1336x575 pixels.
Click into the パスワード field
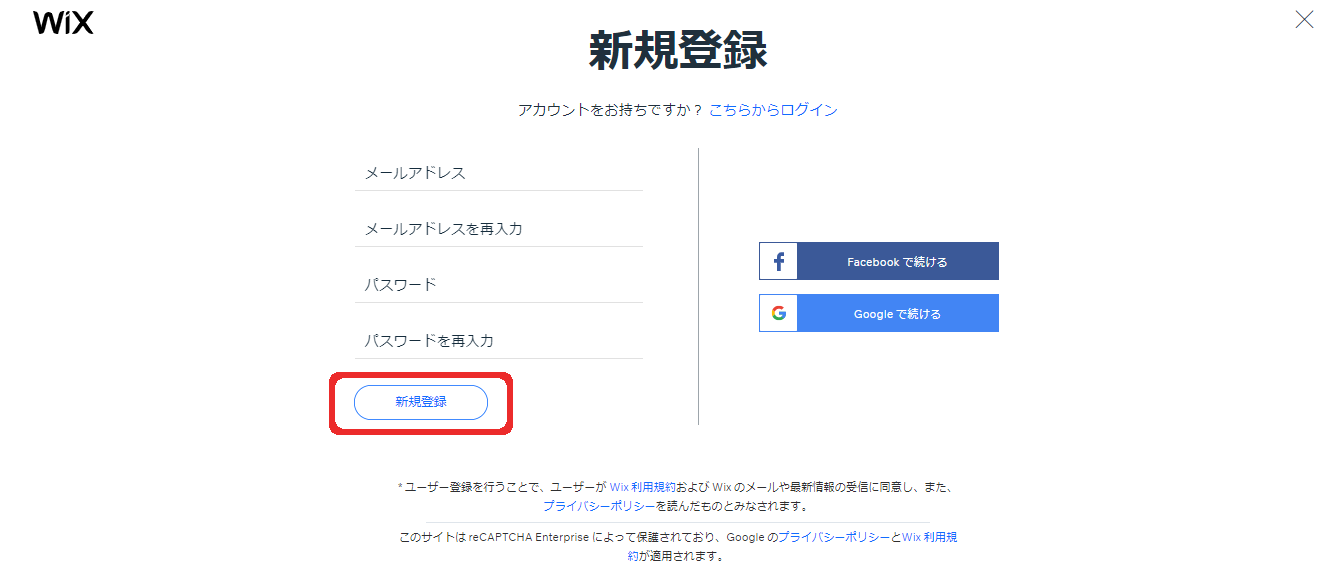pyautogui.click(x=498, y=286)
